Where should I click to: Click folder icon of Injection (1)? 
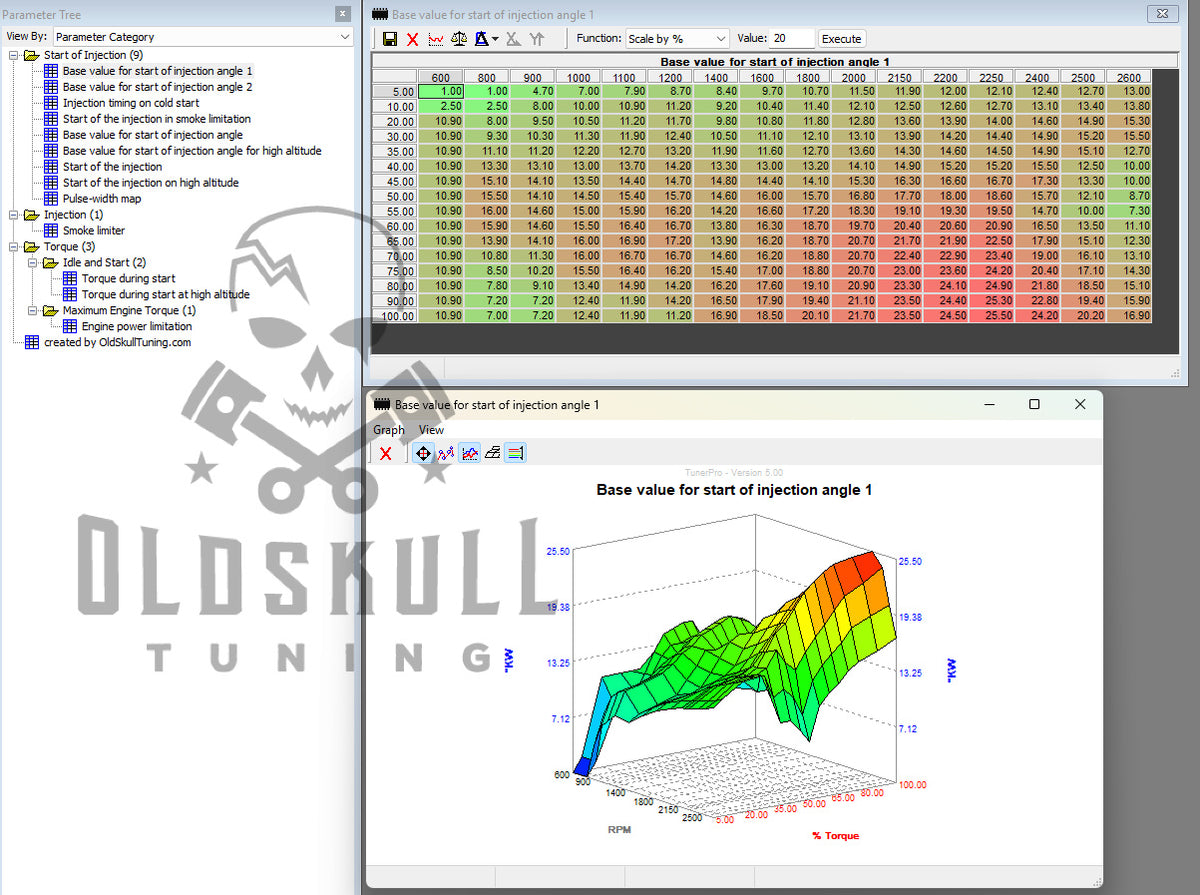[32, 215]
